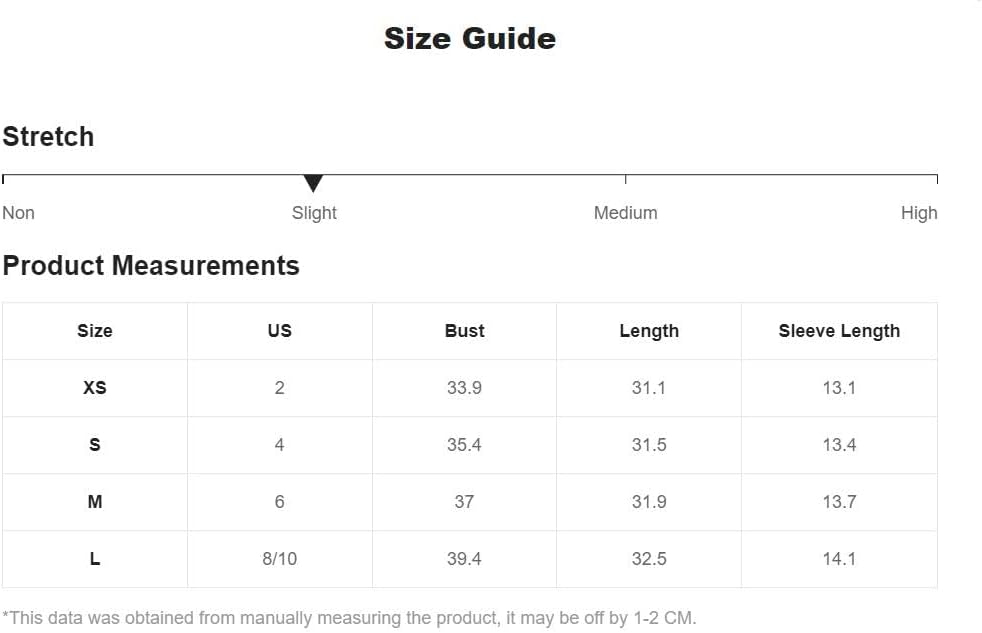Click the High stretch label
Screen dimensions: 982x633
(918, 213)
